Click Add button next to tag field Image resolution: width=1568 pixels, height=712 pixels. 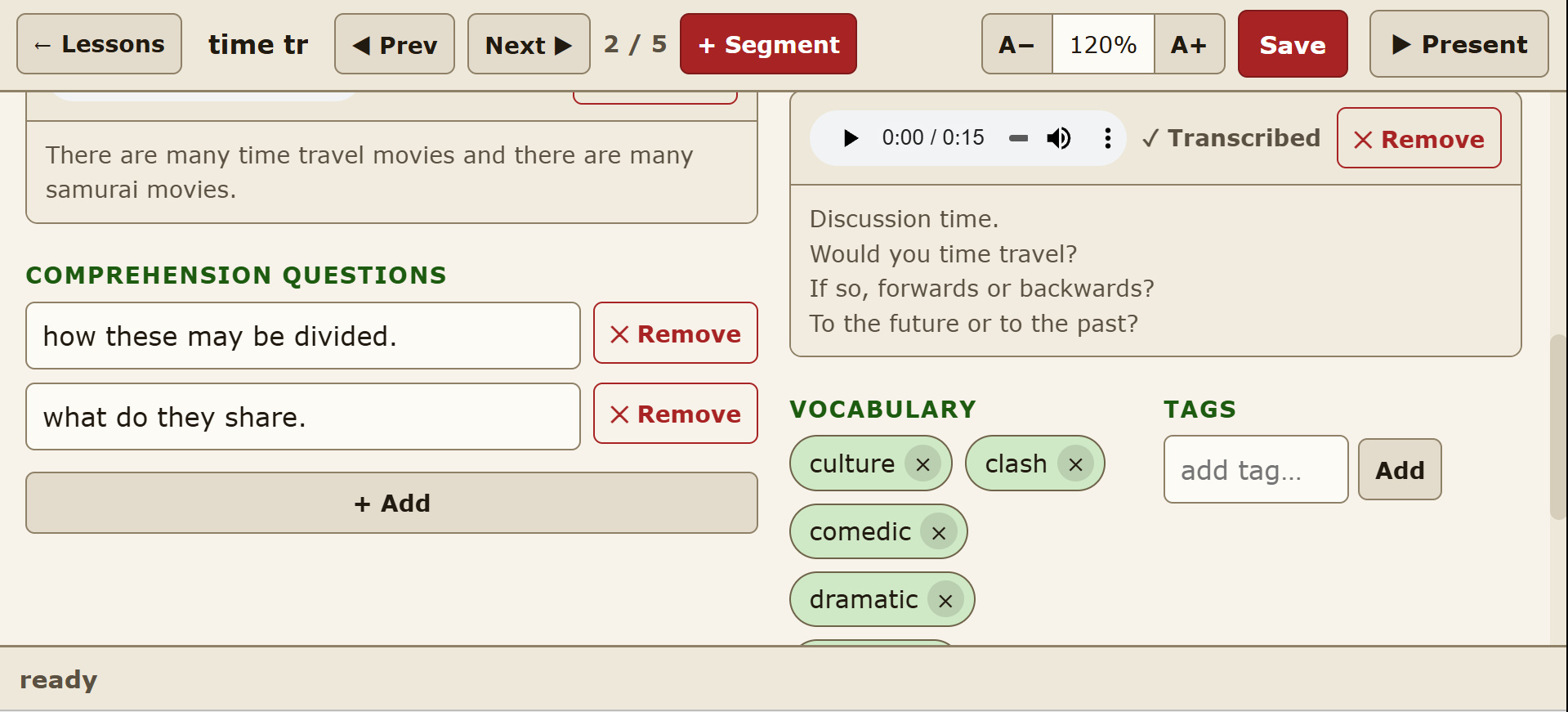click(x=1400, y=469)
